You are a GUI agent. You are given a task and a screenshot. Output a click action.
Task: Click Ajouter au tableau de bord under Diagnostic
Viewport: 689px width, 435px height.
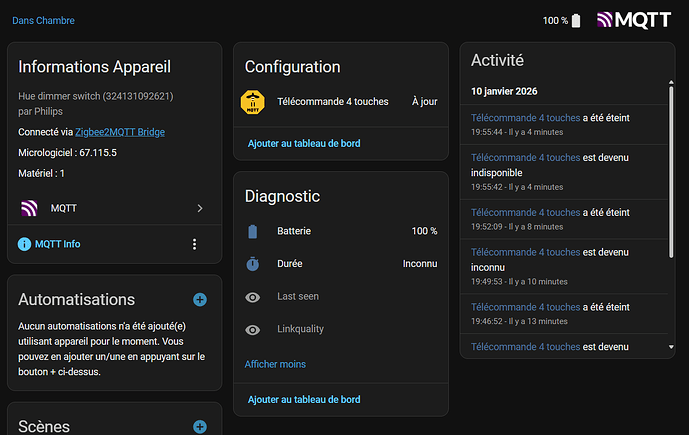(x=304, y=400)
